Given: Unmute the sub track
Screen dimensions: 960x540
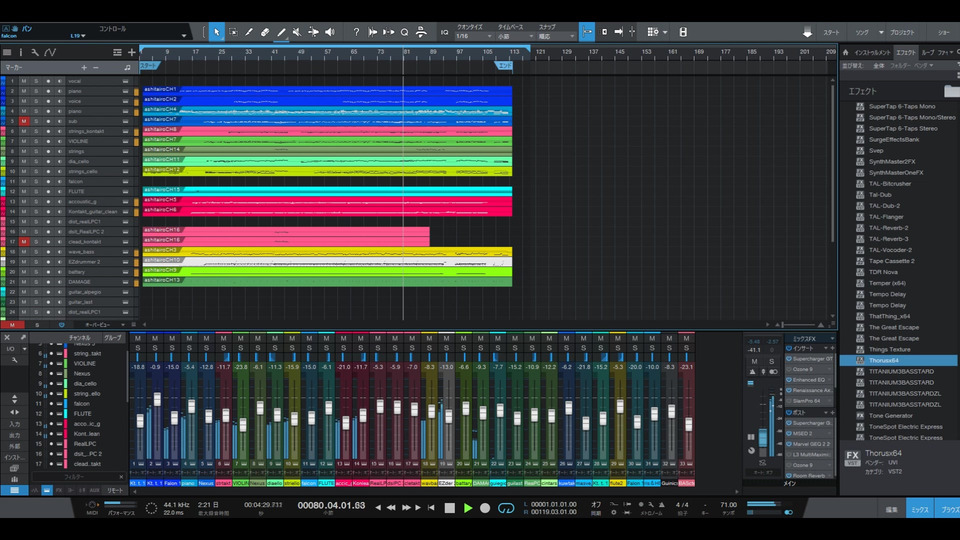Looking at the screenshot, I should coord(24,120).
